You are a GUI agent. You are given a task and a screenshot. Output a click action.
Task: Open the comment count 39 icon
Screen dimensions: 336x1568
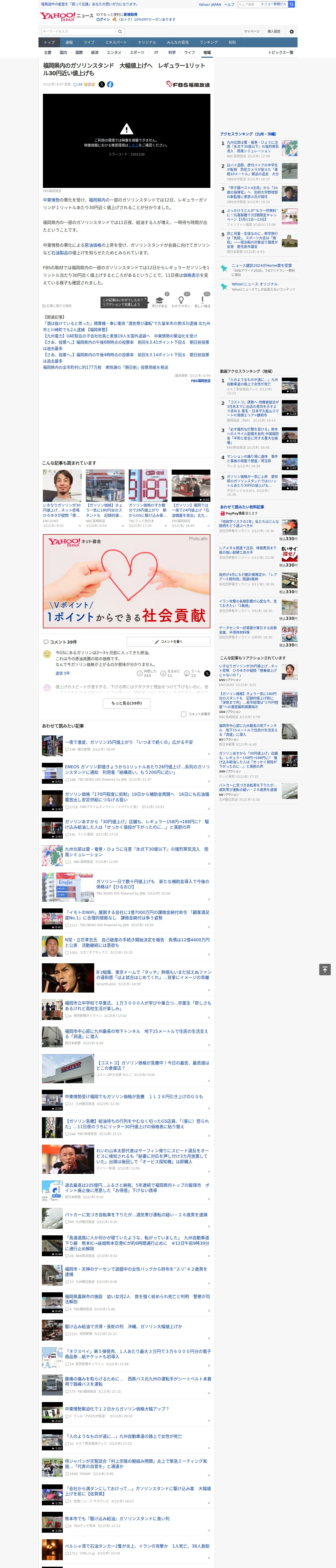77,85
